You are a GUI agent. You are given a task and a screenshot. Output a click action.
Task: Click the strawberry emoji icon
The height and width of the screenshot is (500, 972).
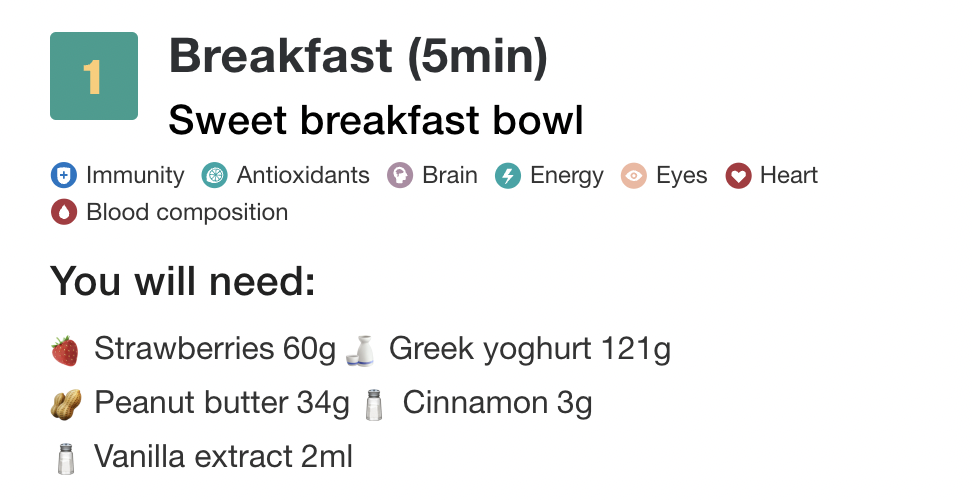click(x=65, y=350)
